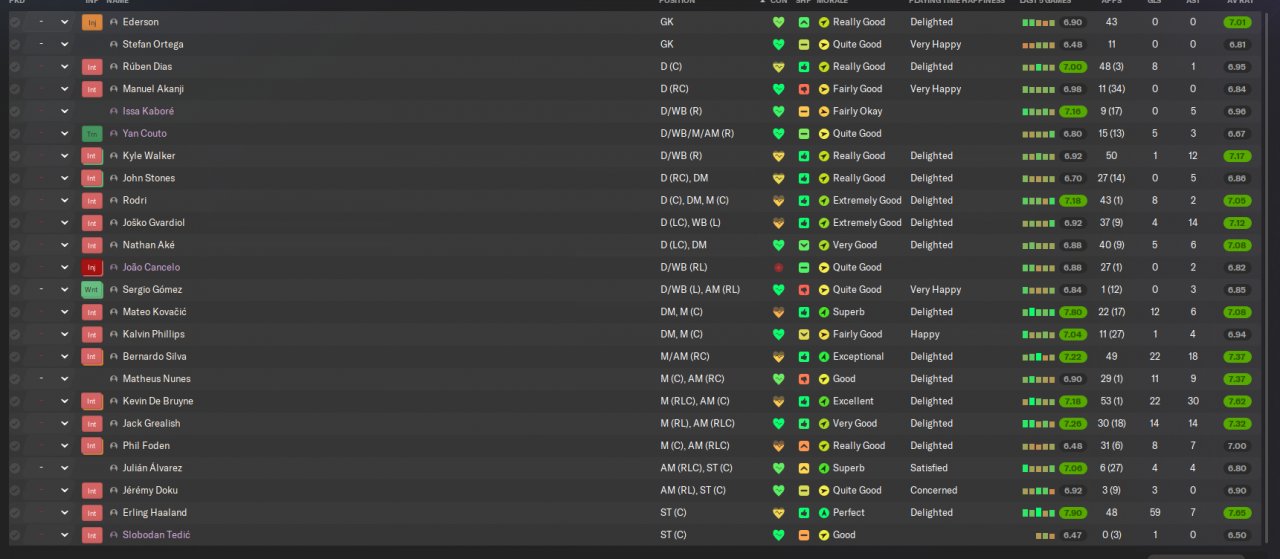The height and width of the screenshot is (559, 1280).
Task: Click Phil Foden's orange match sharpness icon
Action: coord(804,446)
